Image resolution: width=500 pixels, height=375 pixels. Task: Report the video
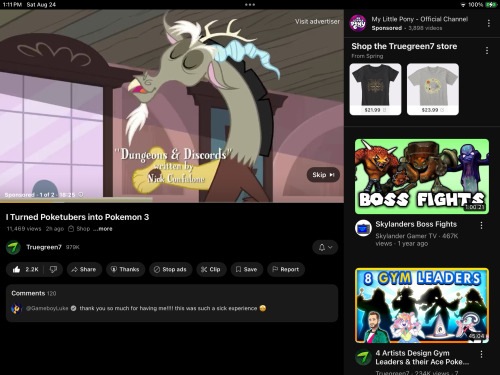pyautogui.click(x=286, y=269)
